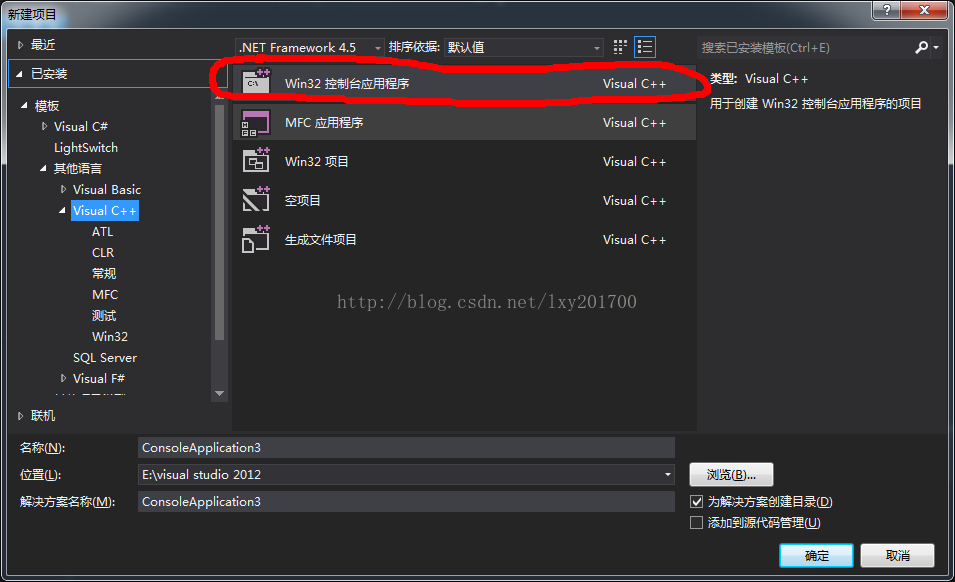955x582 pixels.
Task: Open the 位置 path dropdown arrow
Action: click(x=668, y=474)
